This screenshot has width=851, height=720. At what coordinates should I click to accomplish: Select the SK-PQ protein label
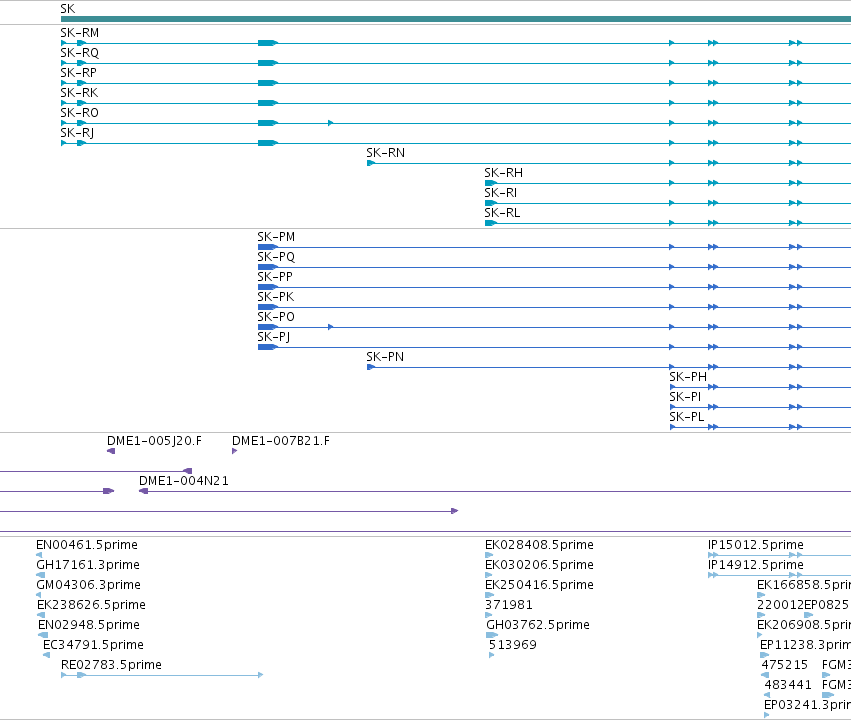tap(276, 258)
